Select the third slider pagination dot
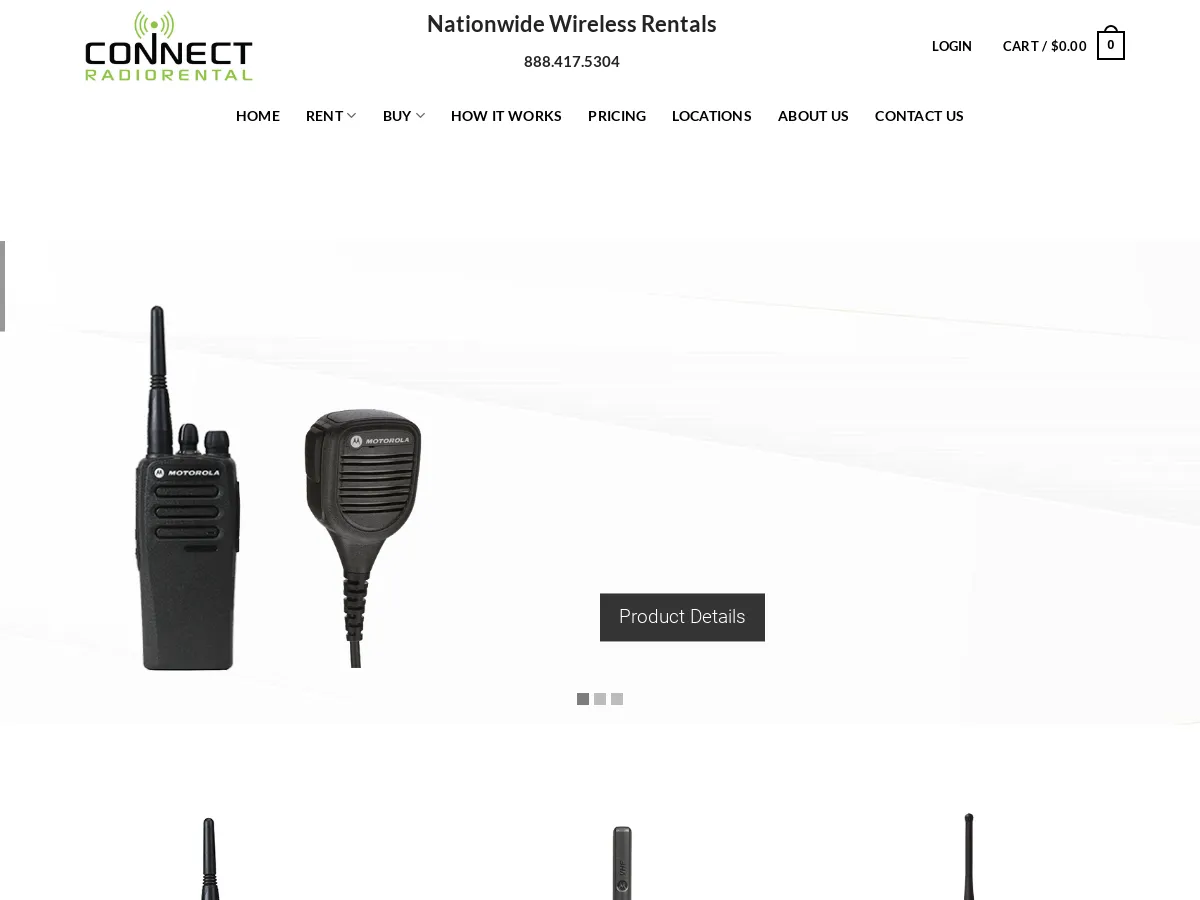Viewport: 1200px width, 900px height. 617,699
